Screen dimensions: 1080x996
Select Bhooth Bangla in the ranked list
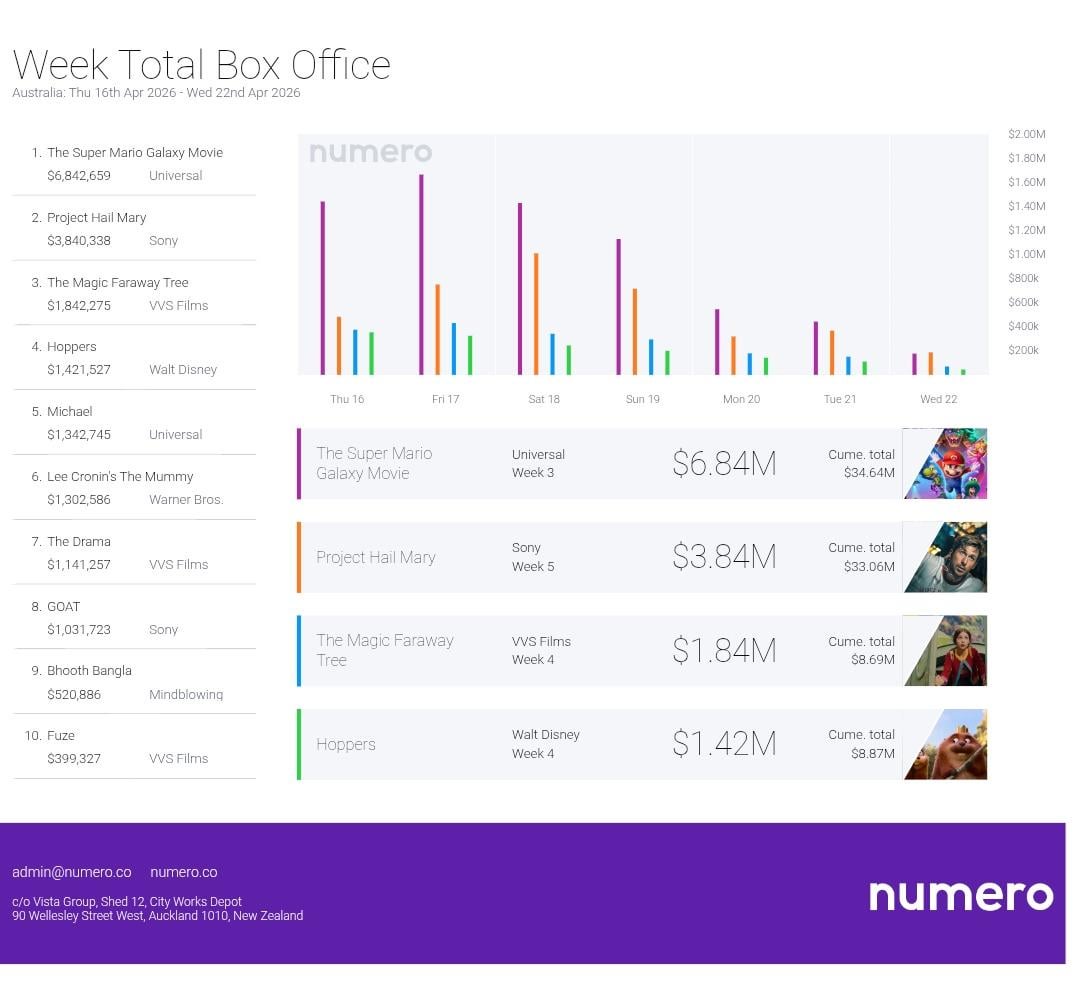click(x=89, y=671)
